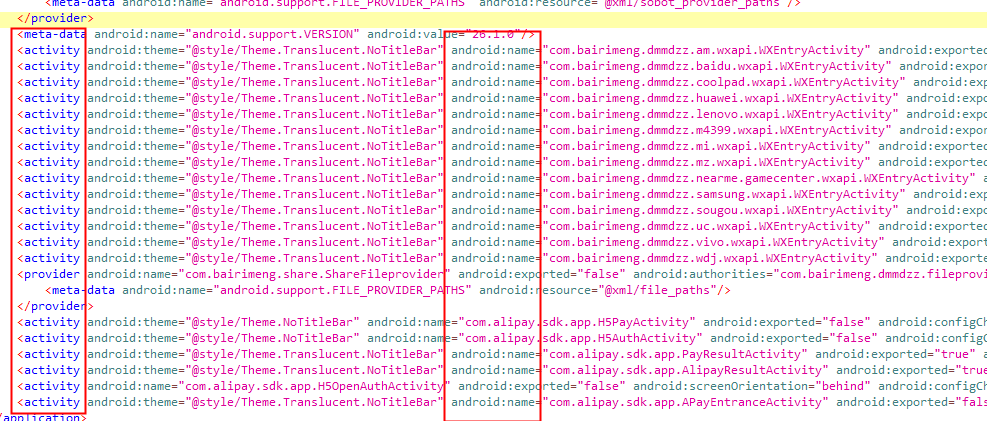Screen dimensions: 987x421
Task: Click "com.alipay.sdk.app.AlipayResultActivity" string
Action: tap(686, 371)
